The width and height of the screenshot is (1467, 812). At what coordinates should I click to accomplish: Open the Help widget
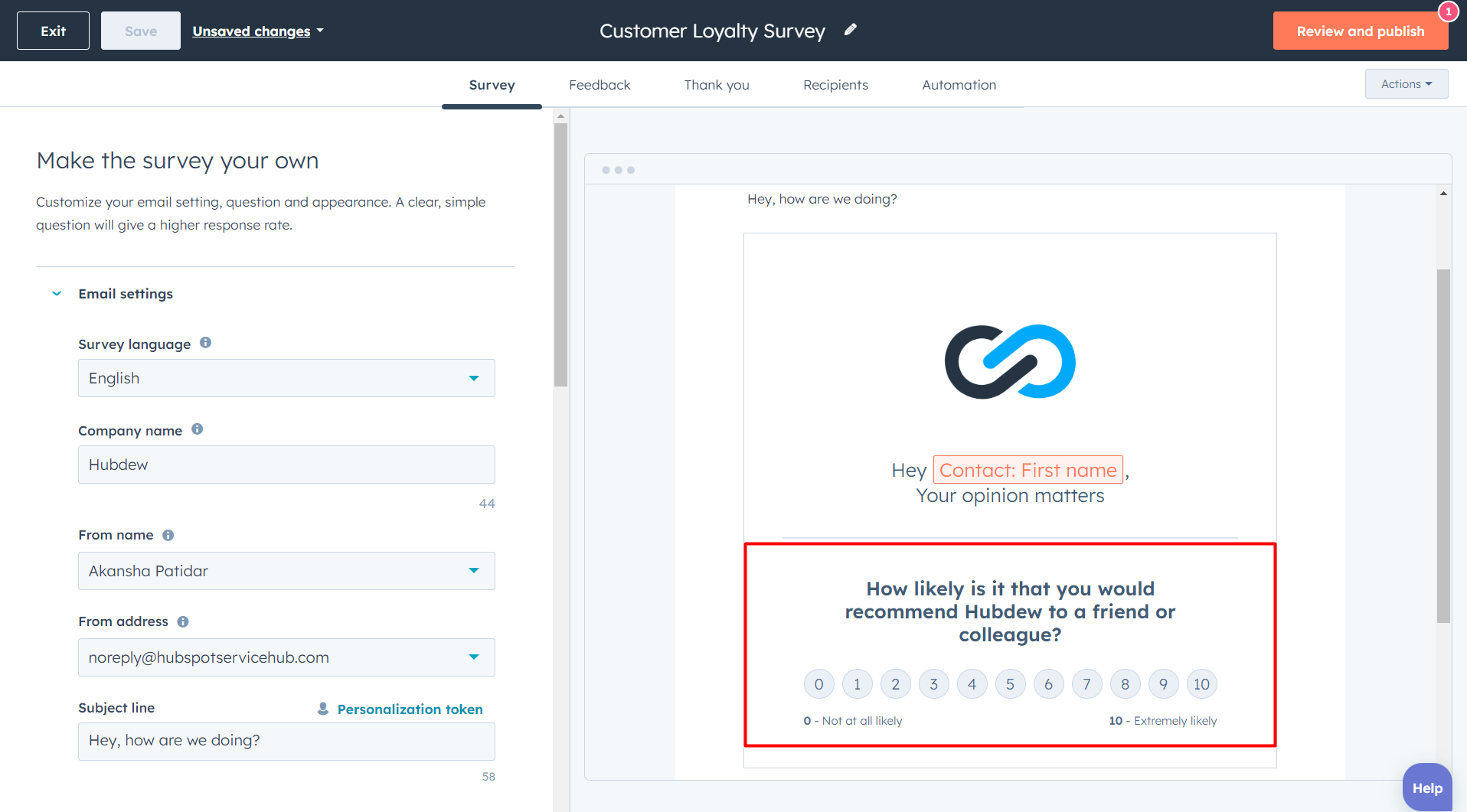(1427, 788)
